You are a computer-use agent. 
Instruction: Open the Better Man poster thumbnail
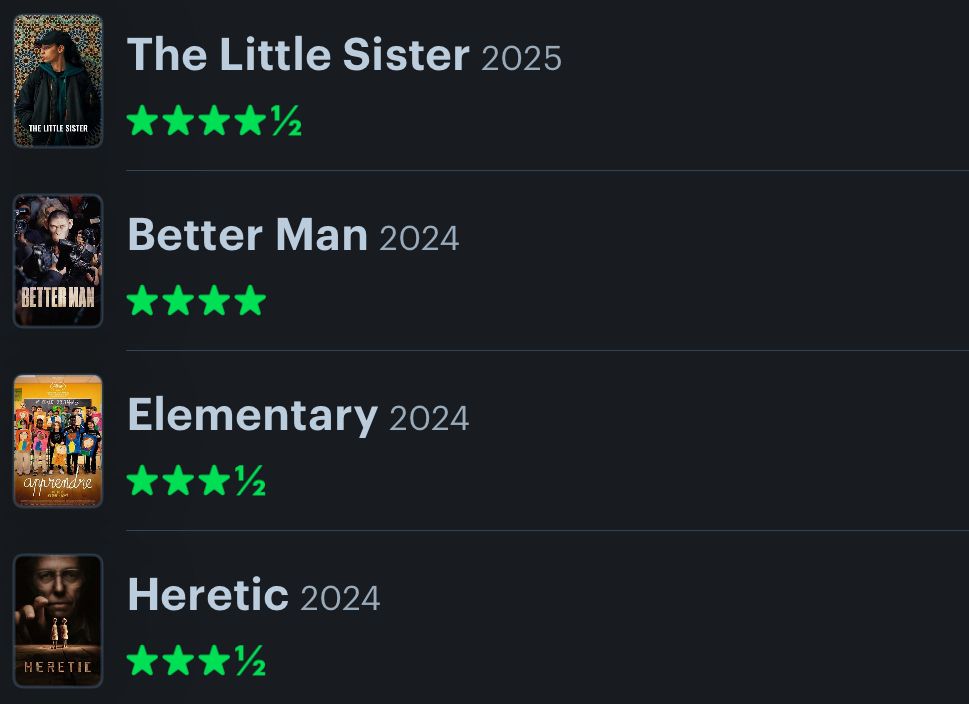58,261
